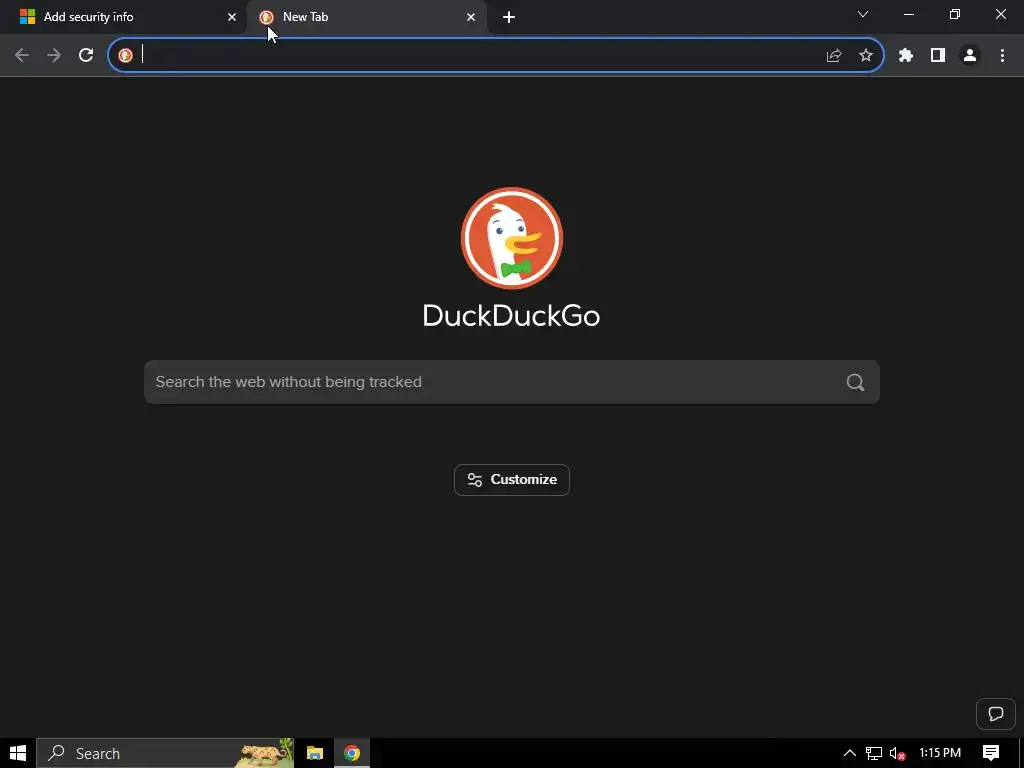Show hidden system tray icons
1024x768 pixels.
tap(850, 753)
